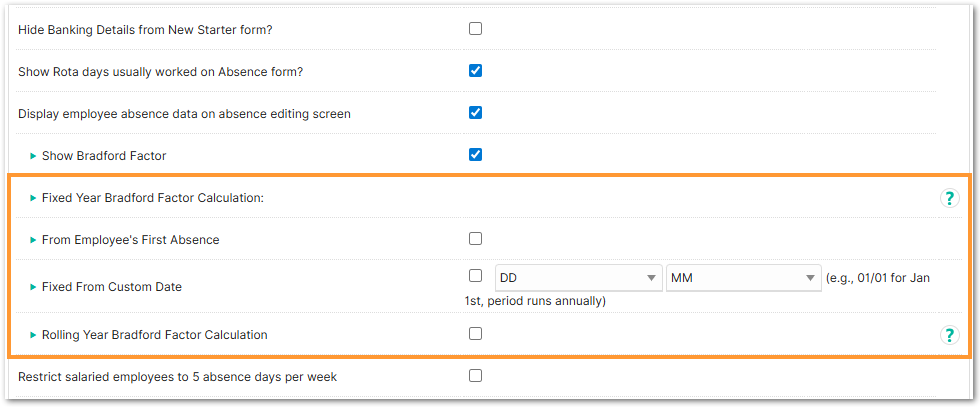Disable the Show Bradford Factor checkbox
This screenshot has height=408, width=980.
[x=475, y=155]
